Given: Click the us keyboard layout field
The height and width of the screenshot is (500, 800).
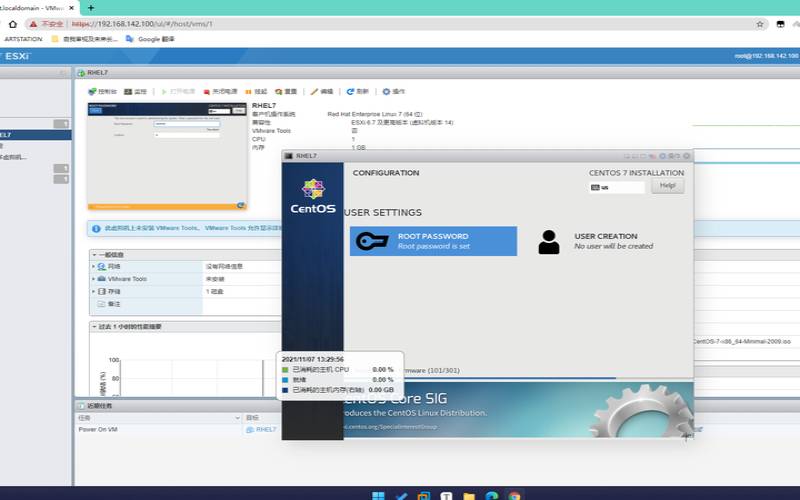Looking at the screenshot, I should pyautogui.click(x=617, y=187).
